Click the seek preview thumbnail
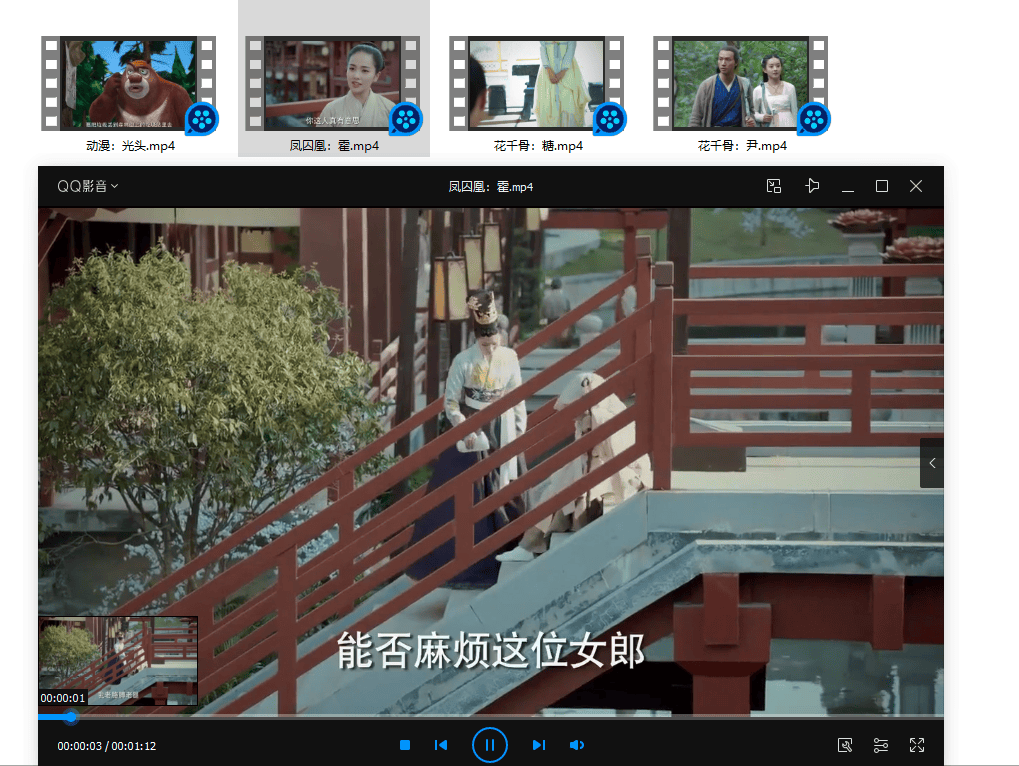Screen dimensions: 1019x766 [x=118, y=660]
